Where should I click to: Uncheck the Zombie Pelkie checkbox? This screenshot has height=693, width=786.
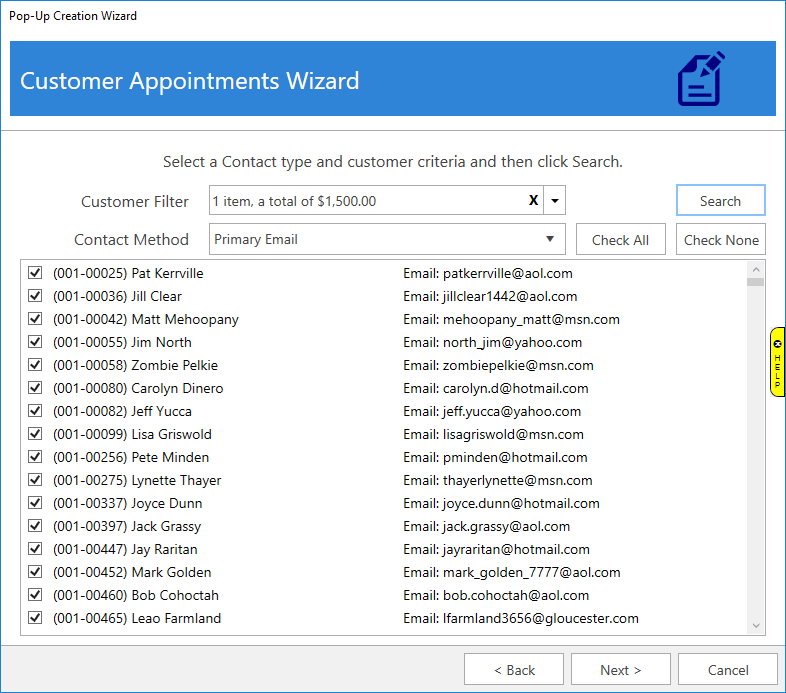click(36, 365)
